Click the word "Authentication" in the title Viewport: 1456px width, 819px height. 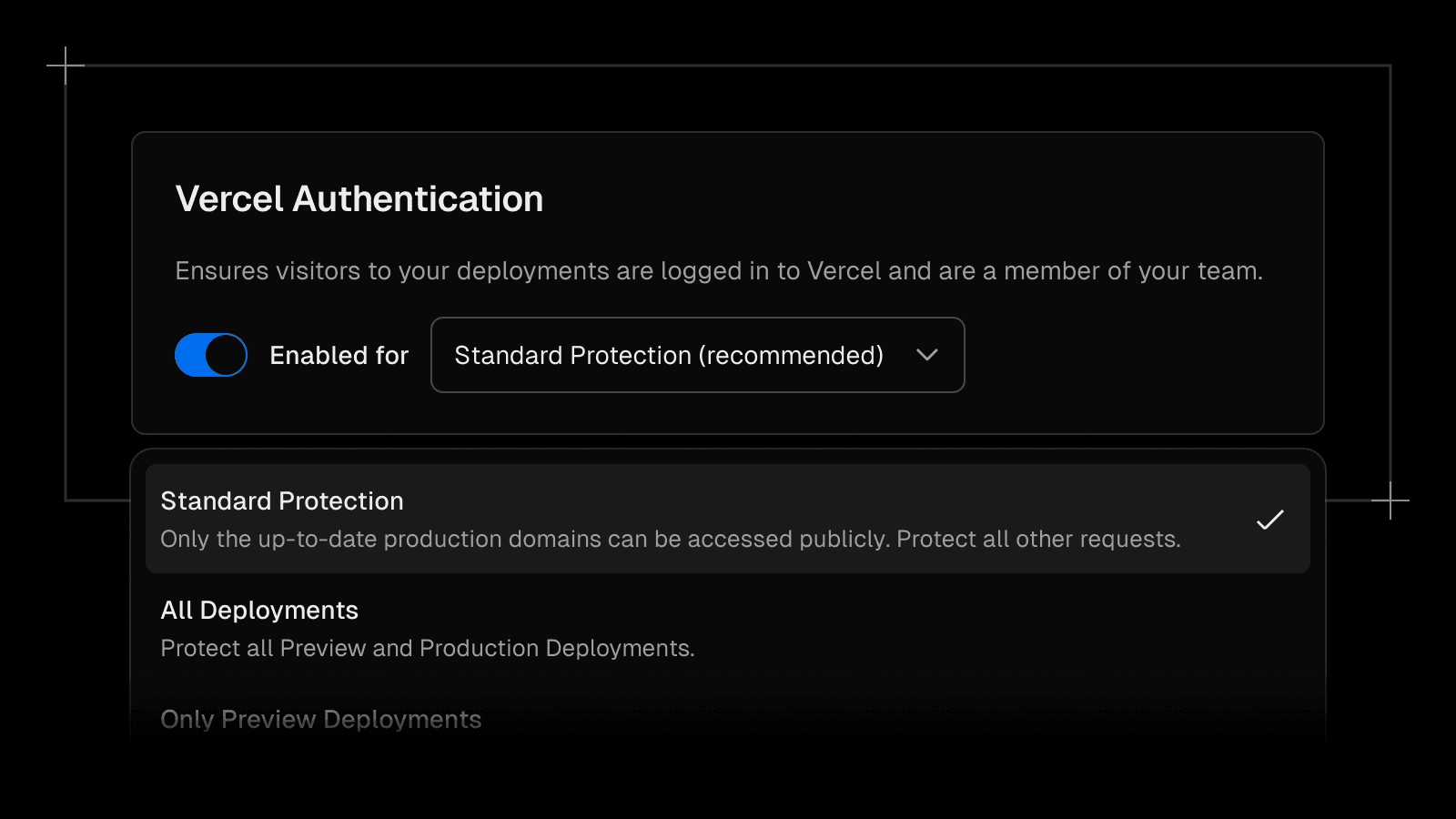point(418,199)
